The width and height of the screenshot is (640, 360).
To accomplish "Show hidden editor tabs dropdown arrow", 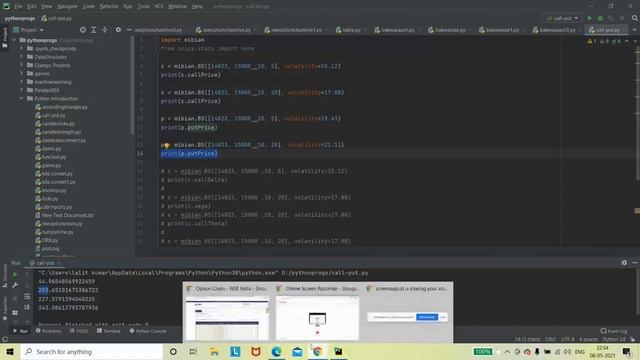I will (635, 30).
